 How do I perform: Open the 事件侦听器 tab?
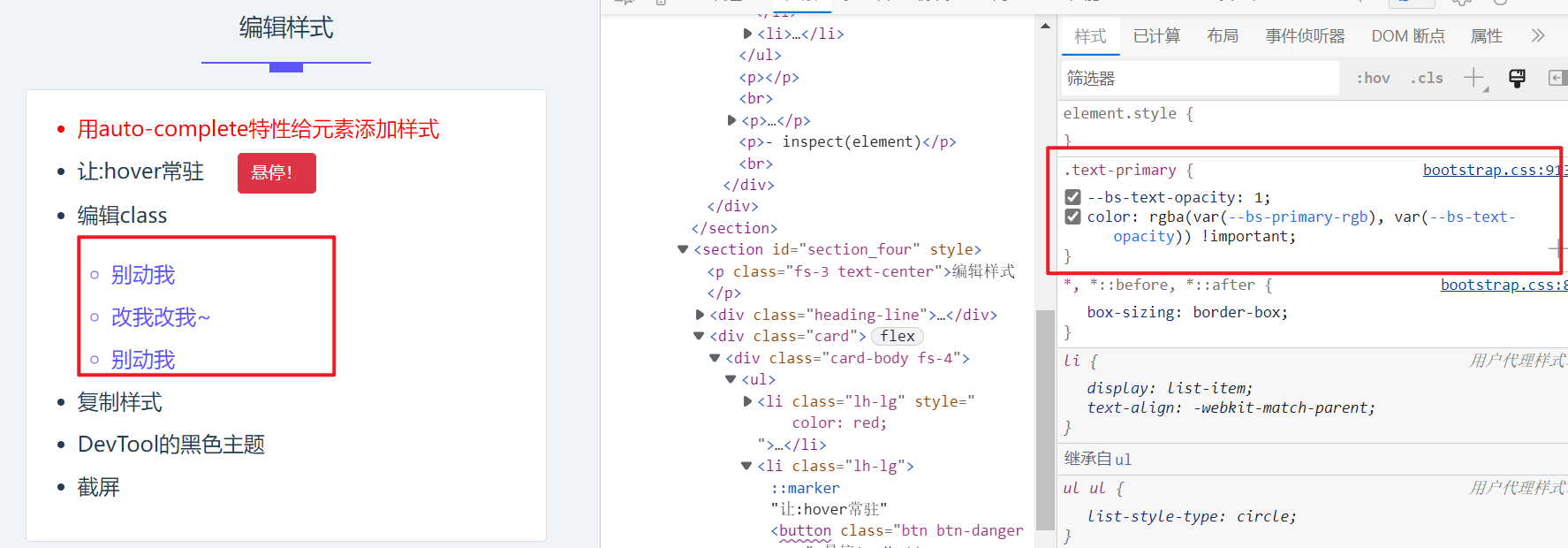(x=1304, y=35)
